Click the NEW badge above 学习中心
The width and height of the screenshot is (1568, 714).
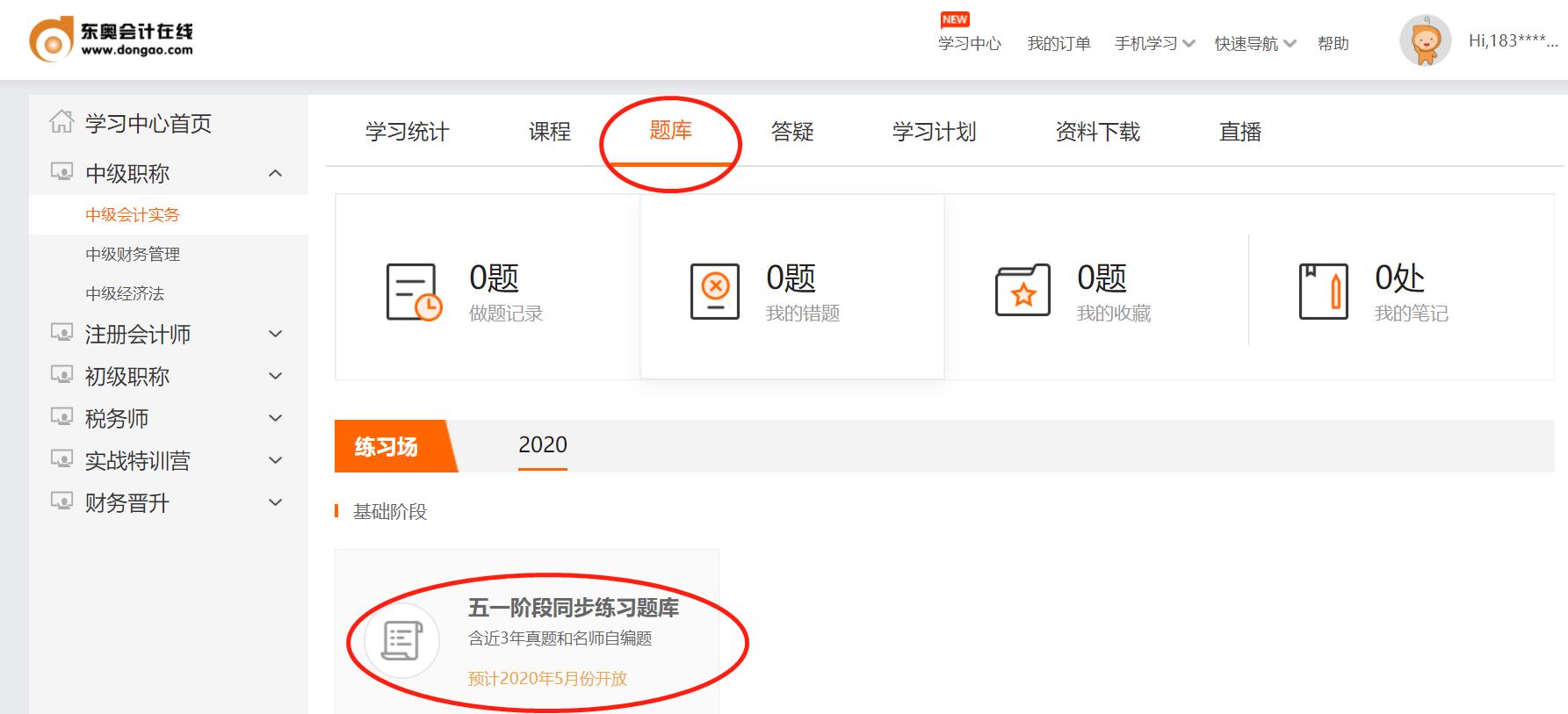pos(955,19)
